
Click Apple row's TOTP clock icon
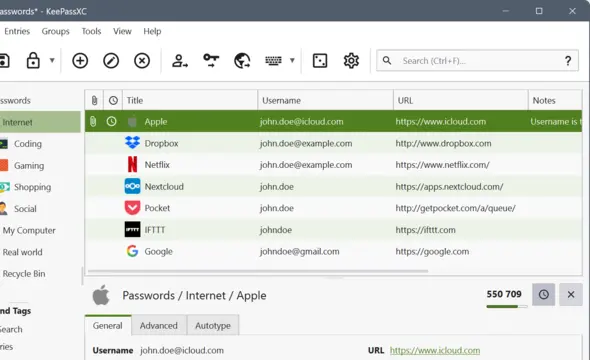[x=111, y=122]
